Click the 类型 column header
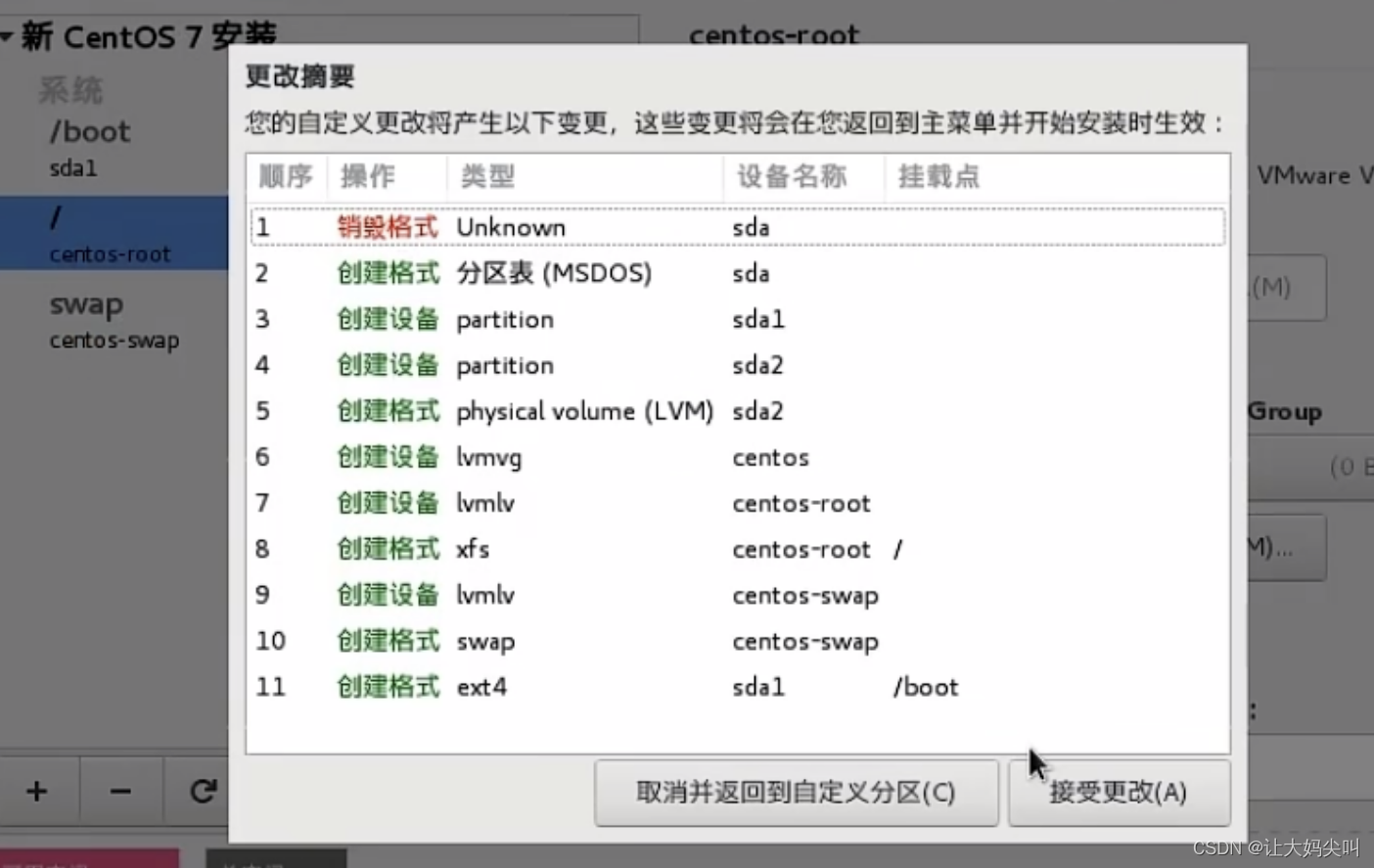This screenshot has width=1374, height=868. coord(584,176)
